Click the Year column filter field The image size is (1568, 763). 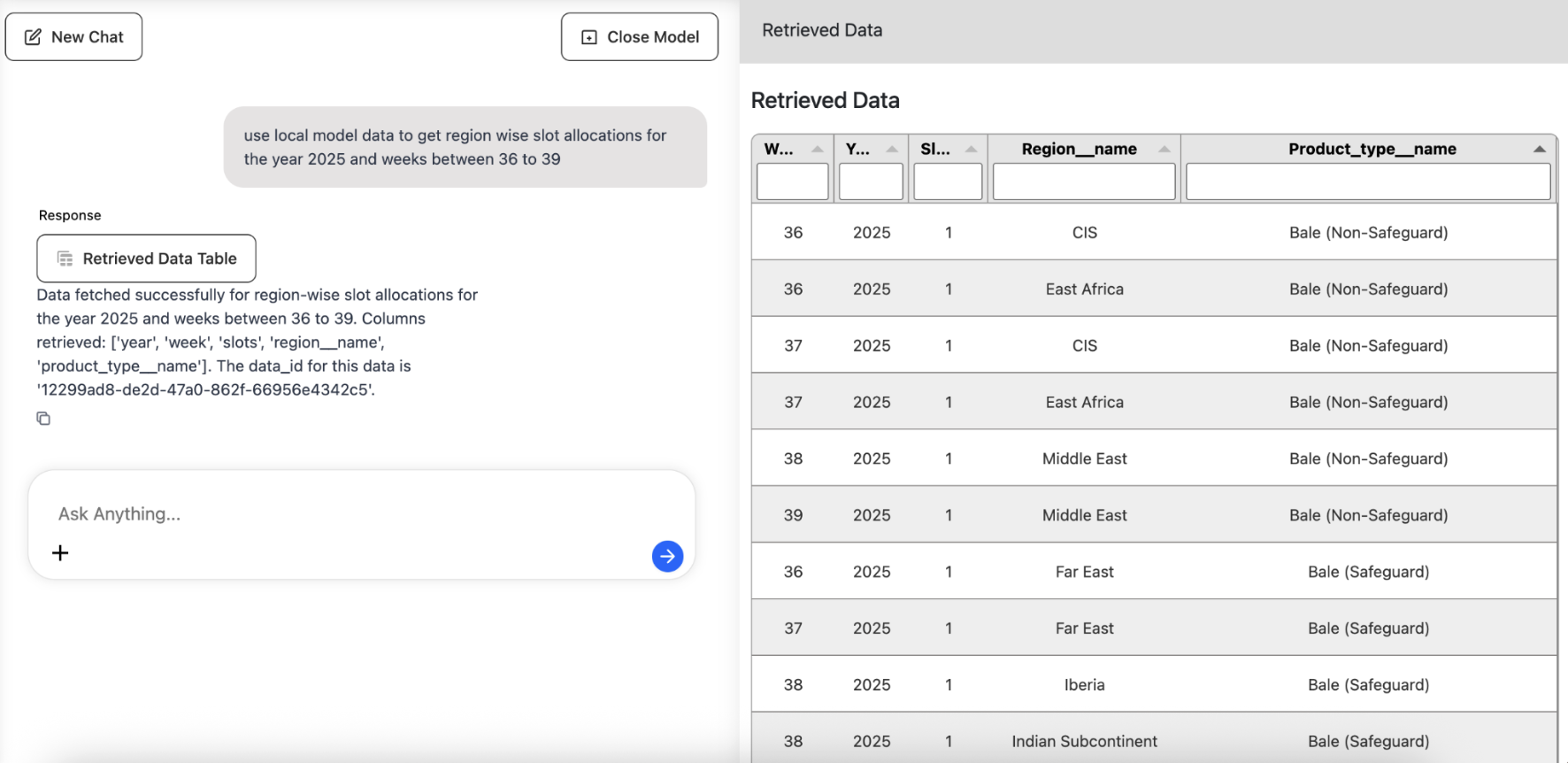871,182
